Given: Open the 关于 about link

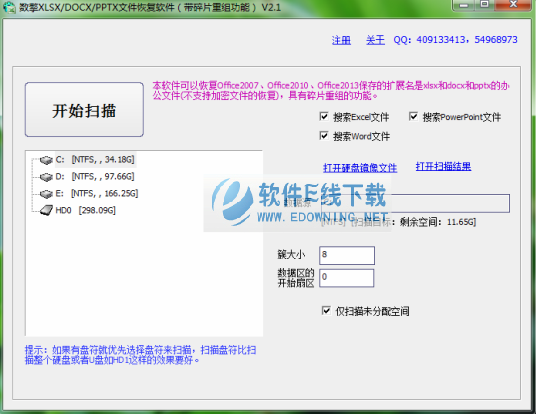Looking at the screenshot, I should (x=375, y=40).
